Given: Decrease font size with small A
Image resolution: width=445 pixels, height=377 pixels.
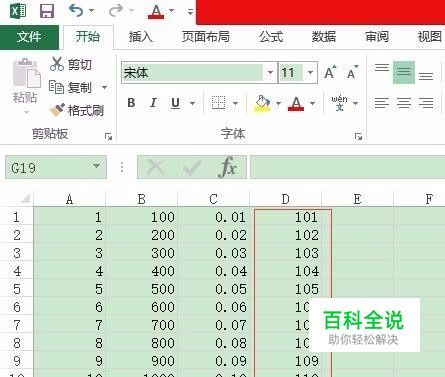Looking at the screenshot, I should tap(352, 72).
